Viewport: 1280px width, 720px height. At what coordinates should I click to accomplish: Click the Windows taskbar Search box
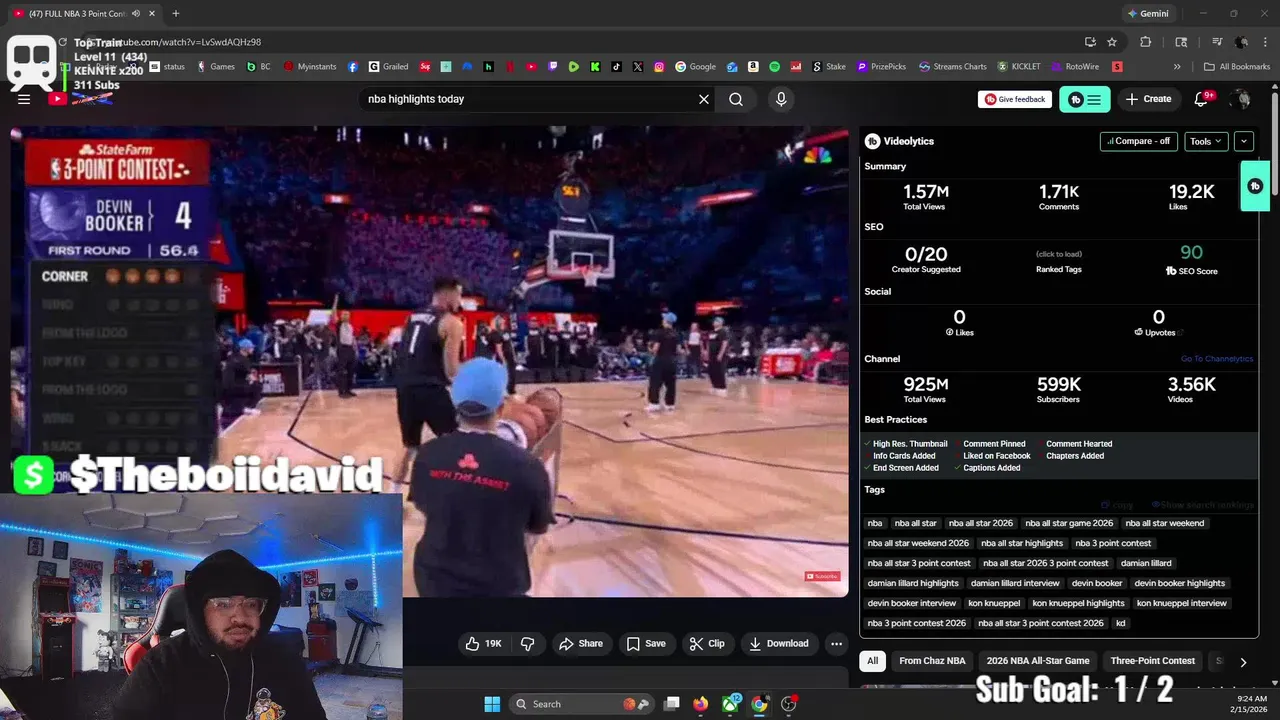pyautogui.click(x=580, y=704)
